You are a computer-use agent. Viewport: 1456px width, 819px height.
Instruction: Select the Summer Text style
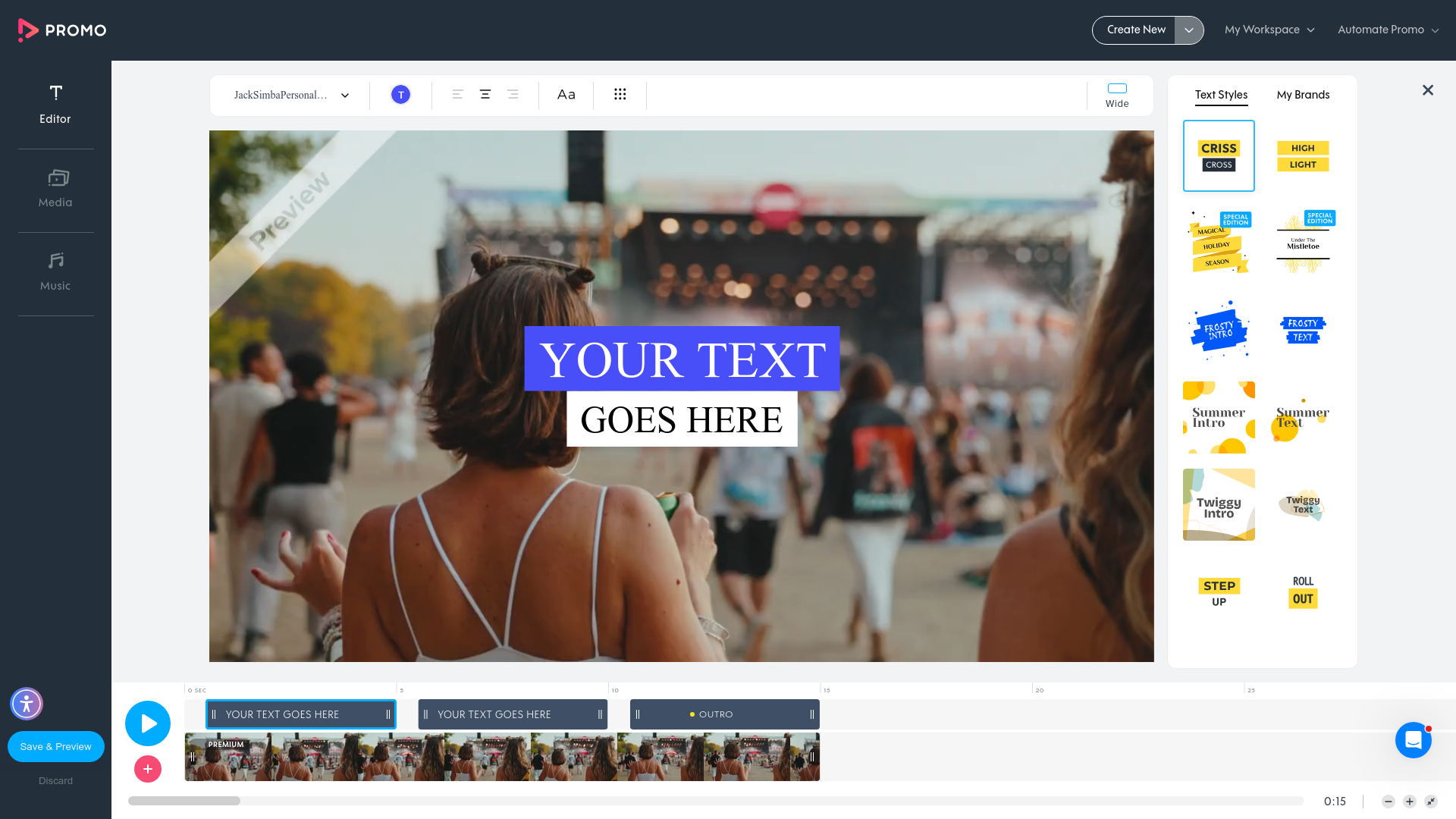pyautogui.click(x=1303, y=417)
